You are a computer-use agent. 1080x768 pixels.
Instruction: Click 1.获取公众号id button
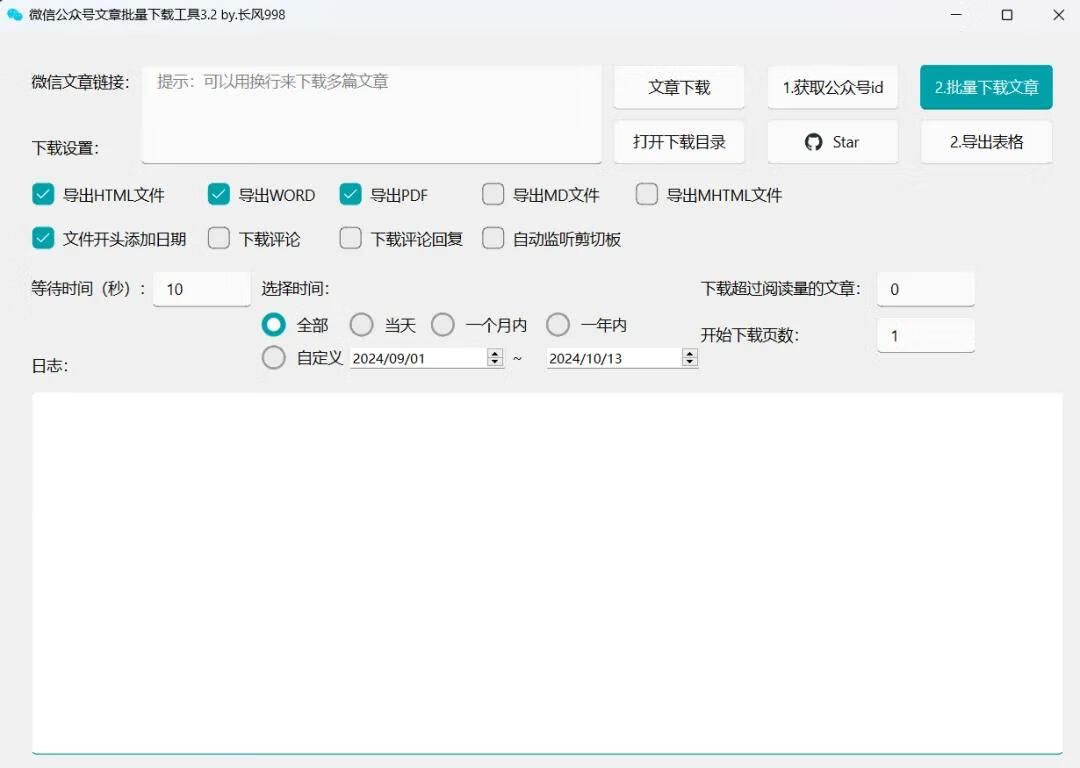pyautogui.click(x=833, y=87)
